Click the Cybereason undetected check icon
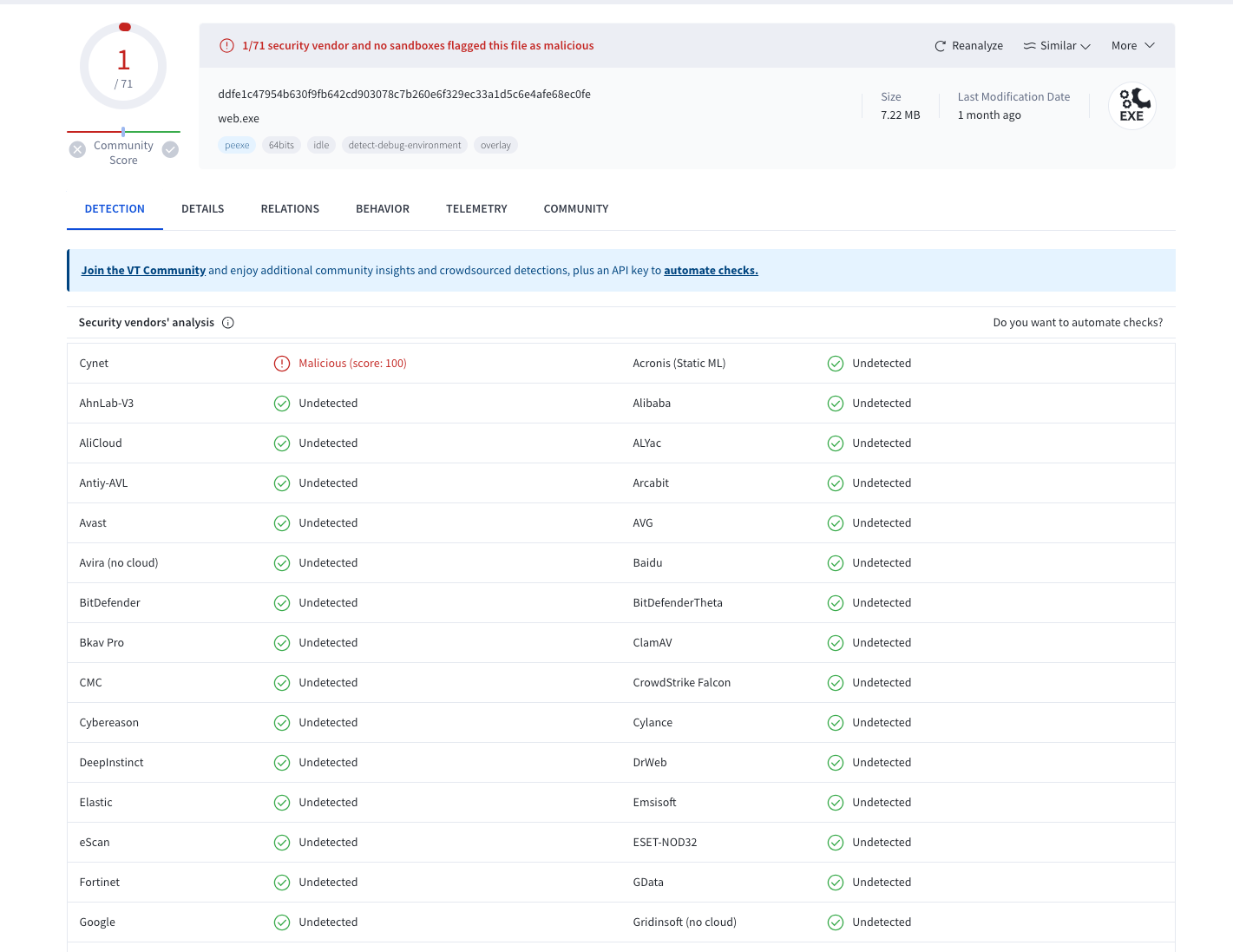 click(282, 723)
